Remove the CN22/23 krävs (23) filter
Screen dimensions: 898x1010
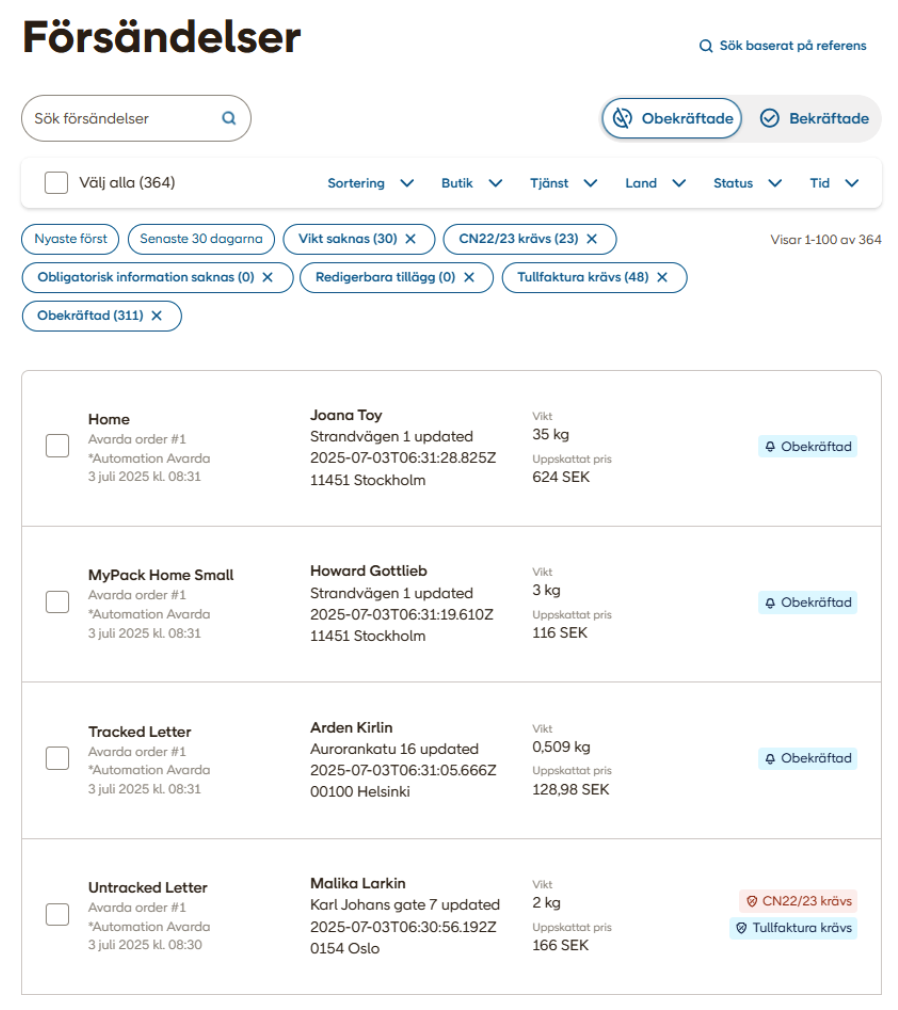pos(592,239)
